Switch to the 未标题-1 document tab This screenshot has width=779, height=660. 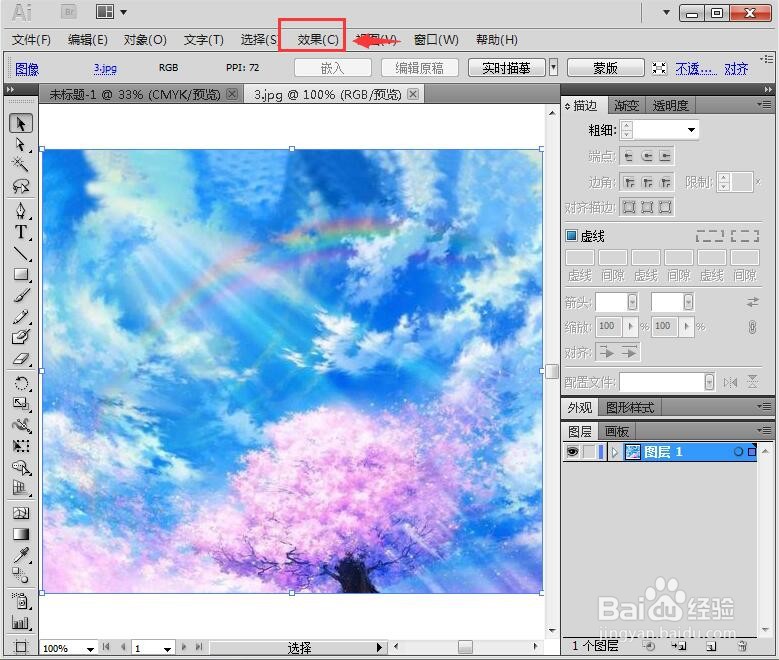(x=135, y=94)
